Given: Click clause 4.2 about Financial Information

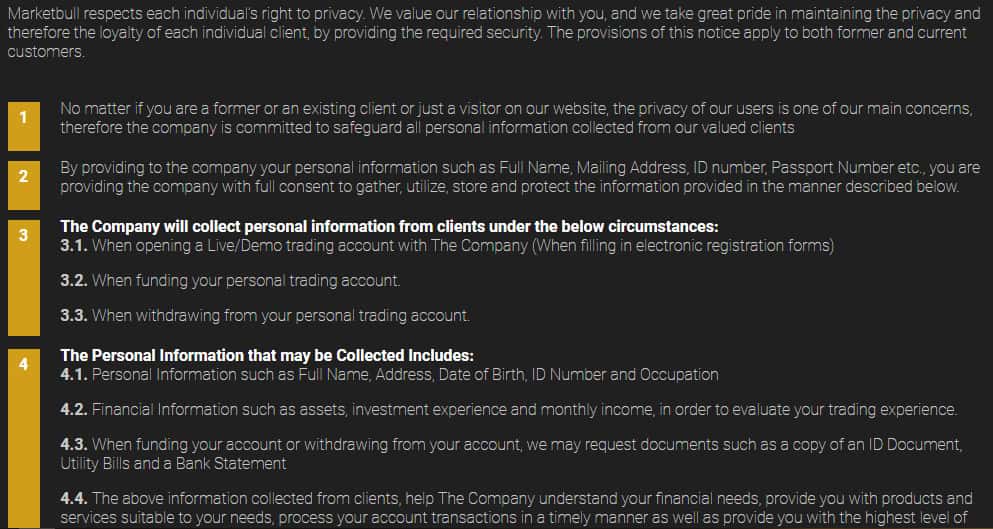Looking at the screenshot, I should (524, 409).
